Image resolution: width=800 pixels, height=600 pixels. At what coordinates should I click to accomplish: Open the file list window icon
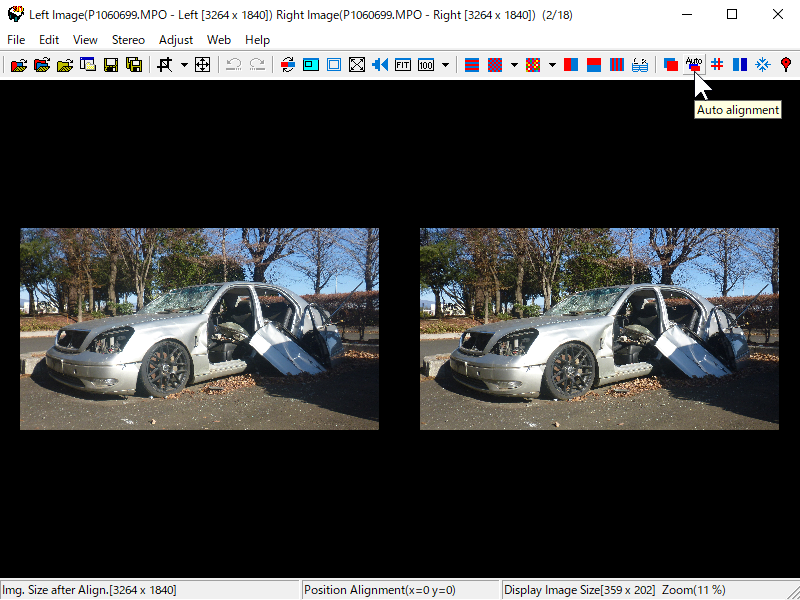(88, 65)
